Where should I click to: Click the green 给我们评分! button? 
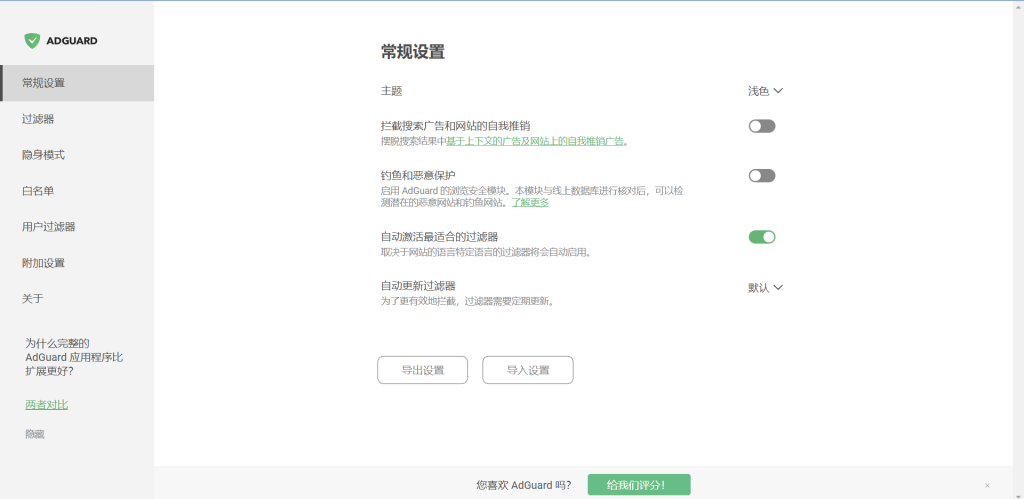pyautogui.click(x=639, y=485)
